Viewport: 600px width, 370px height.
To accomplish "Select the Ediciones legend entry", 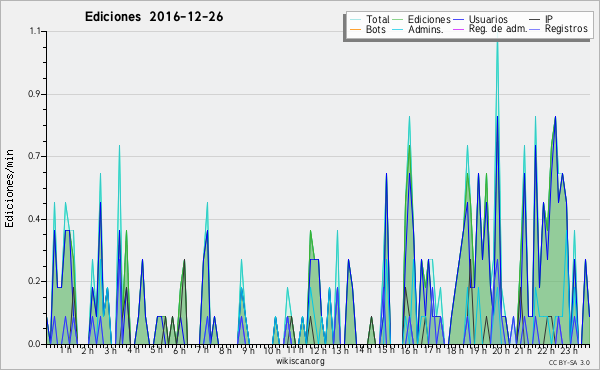I will click(429, 19).
